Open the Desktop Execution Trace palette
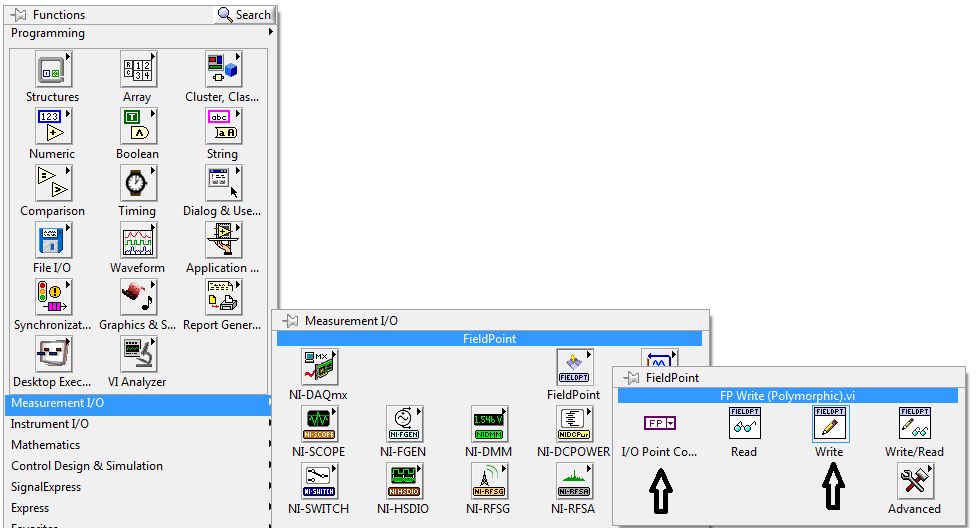Screen dimensions: 977x528 [x=53, y=355]
